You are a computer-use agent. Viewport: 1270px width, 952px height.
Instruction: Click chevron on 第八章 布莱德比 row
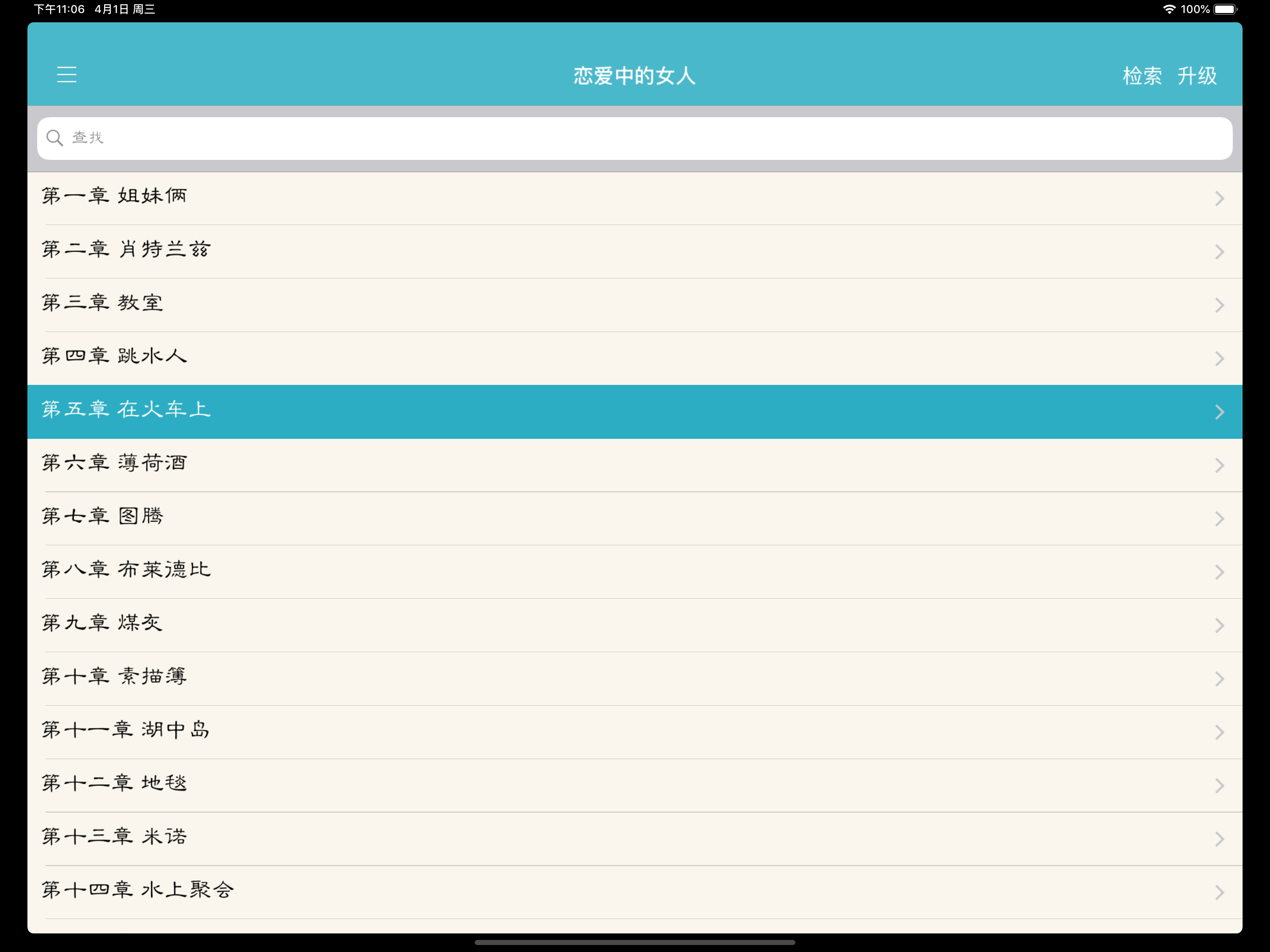(1219, 573)
